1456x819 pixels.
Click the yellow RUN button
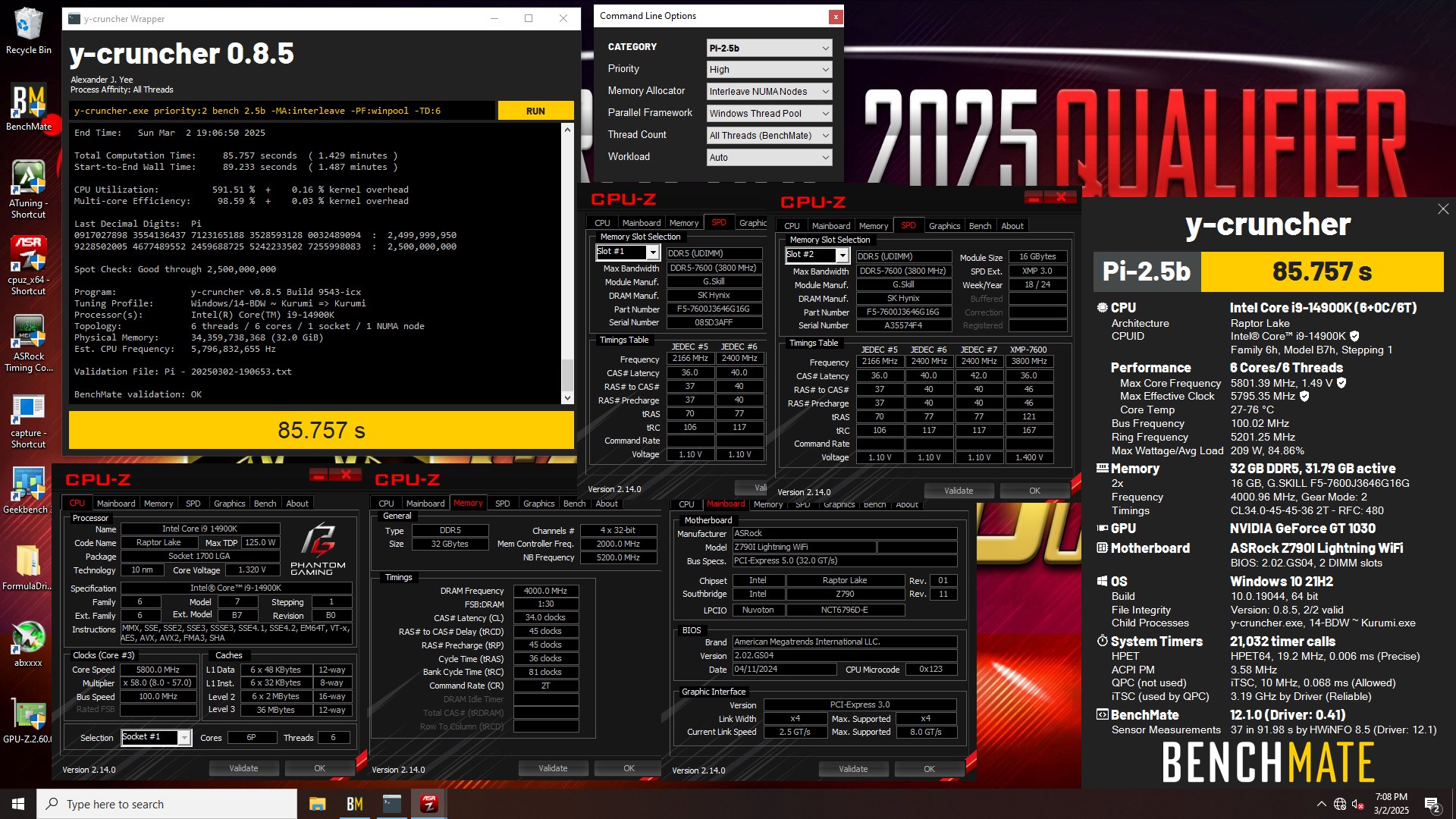click(x=535, y=111)
